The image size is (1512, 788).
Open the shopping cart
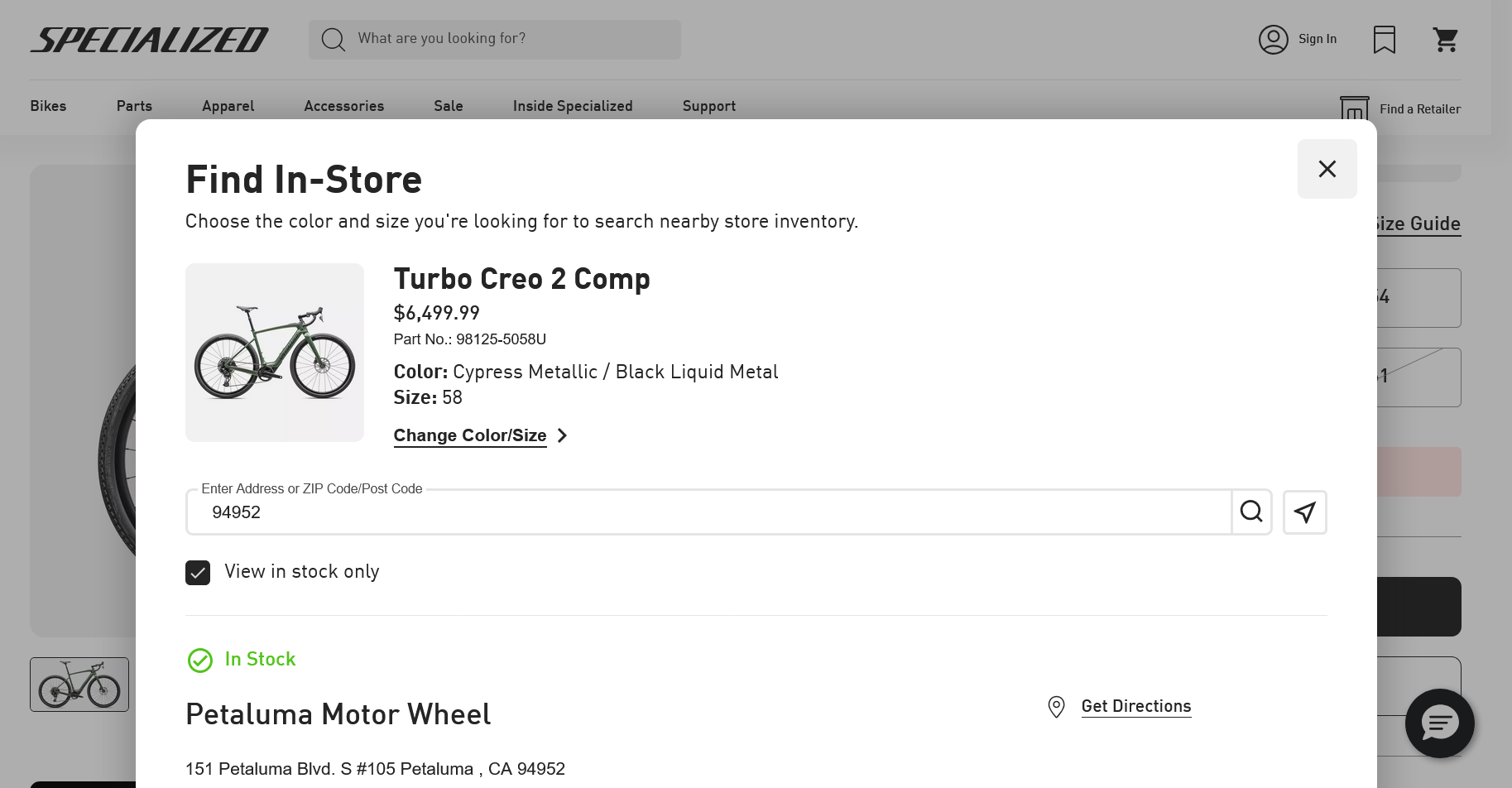(x=1445, y=40)
